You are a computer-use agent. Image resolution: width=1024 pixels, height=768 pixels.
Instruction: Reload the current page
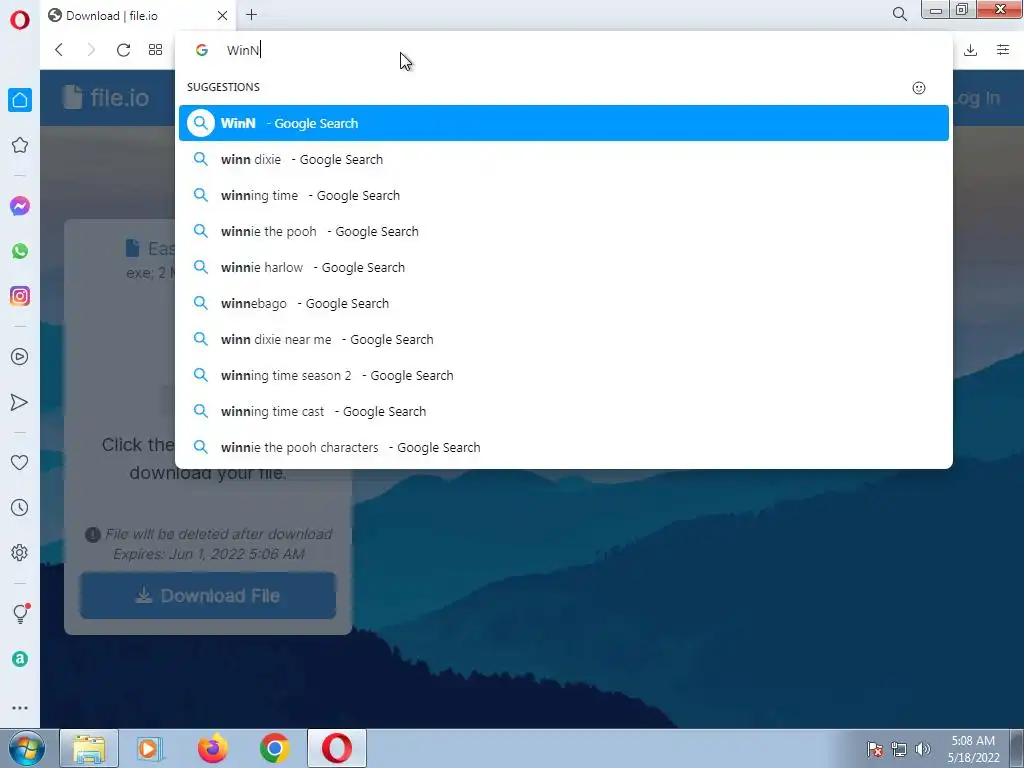click(123, 50)
